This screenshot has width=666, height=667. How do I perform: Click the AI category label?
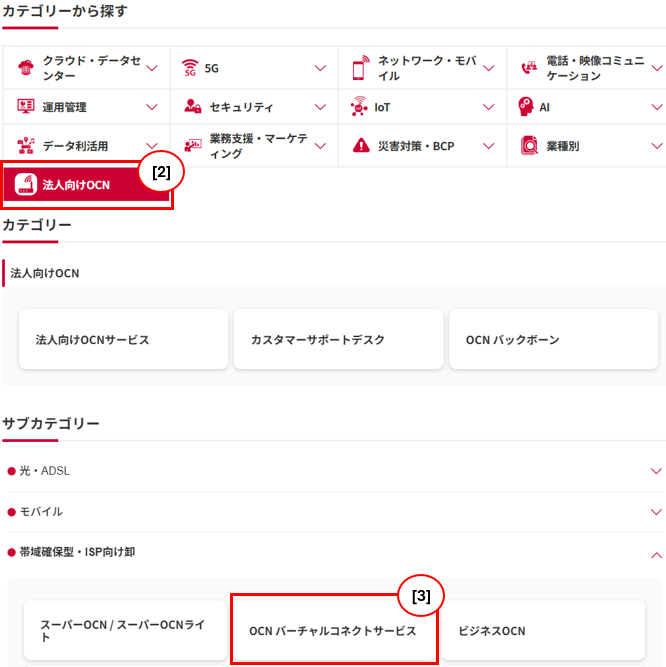544,107
